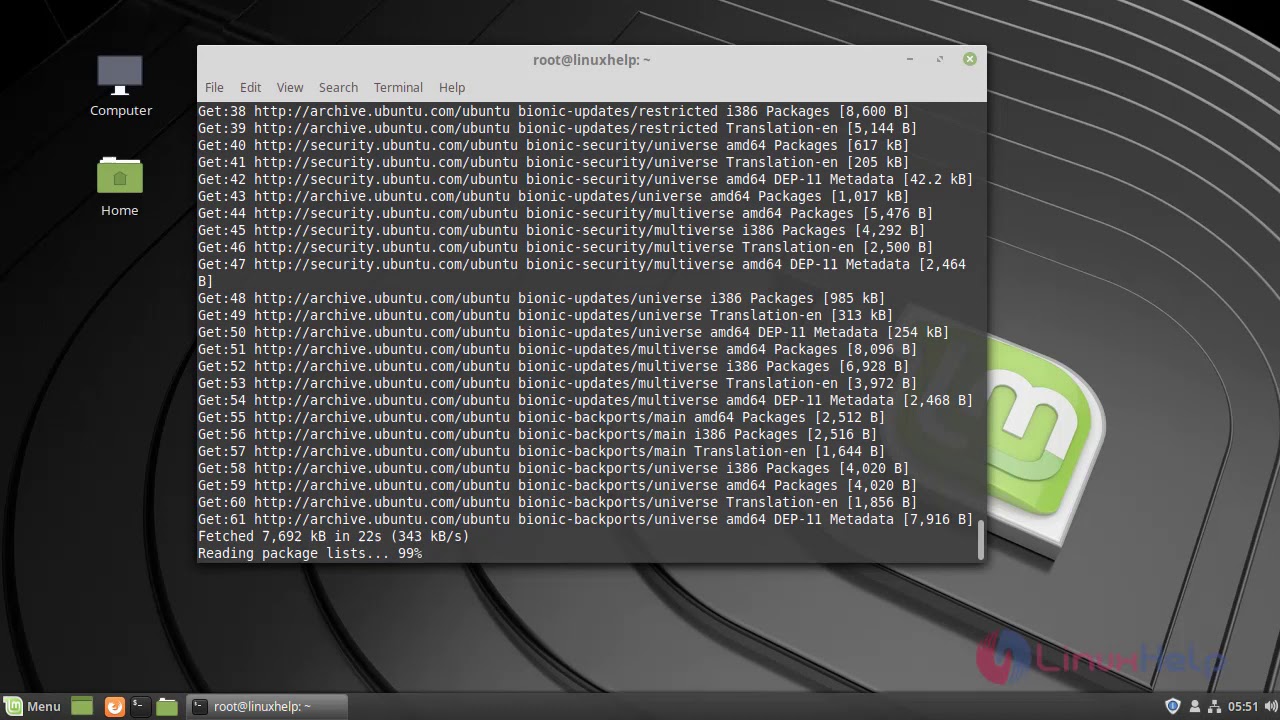Screen dimensions: 1280x720
Task: Open the Search menu in terminal
Action: click(338, 87)
